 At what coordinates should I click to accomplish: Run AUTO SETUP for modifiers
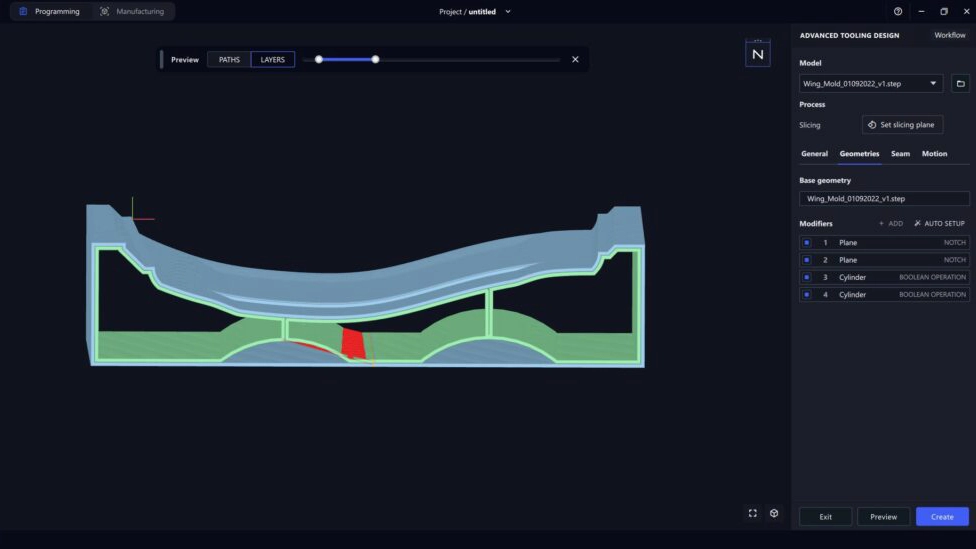[x=939, y=223]
